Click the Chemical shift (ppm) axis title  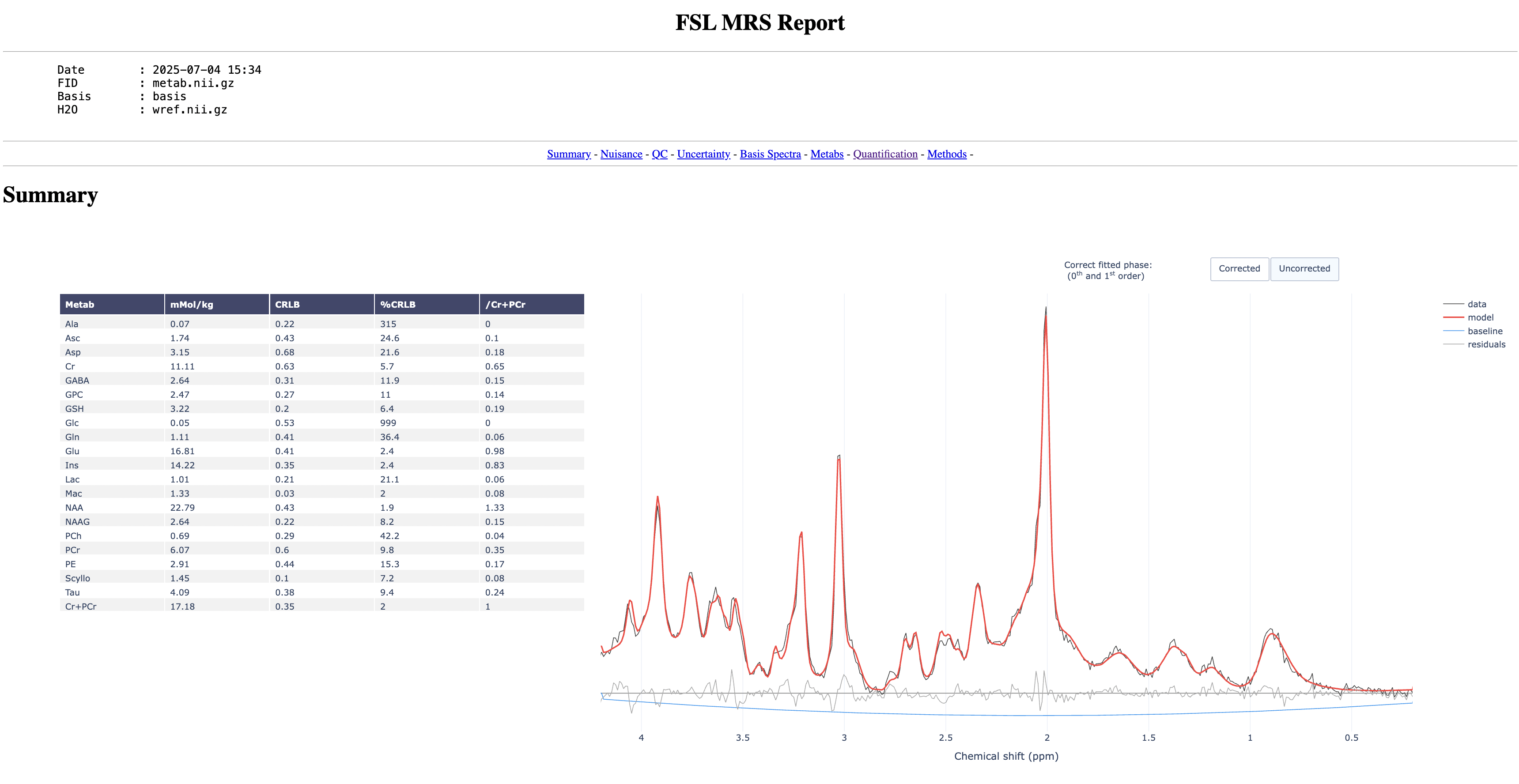(1006, 756)
